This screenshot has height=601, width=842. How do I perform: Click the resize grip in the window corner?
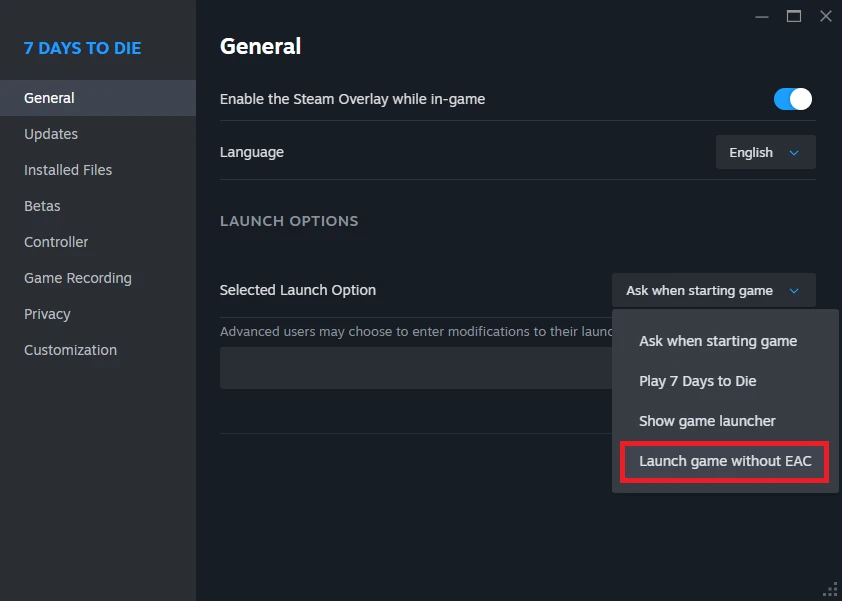(831, 590)
